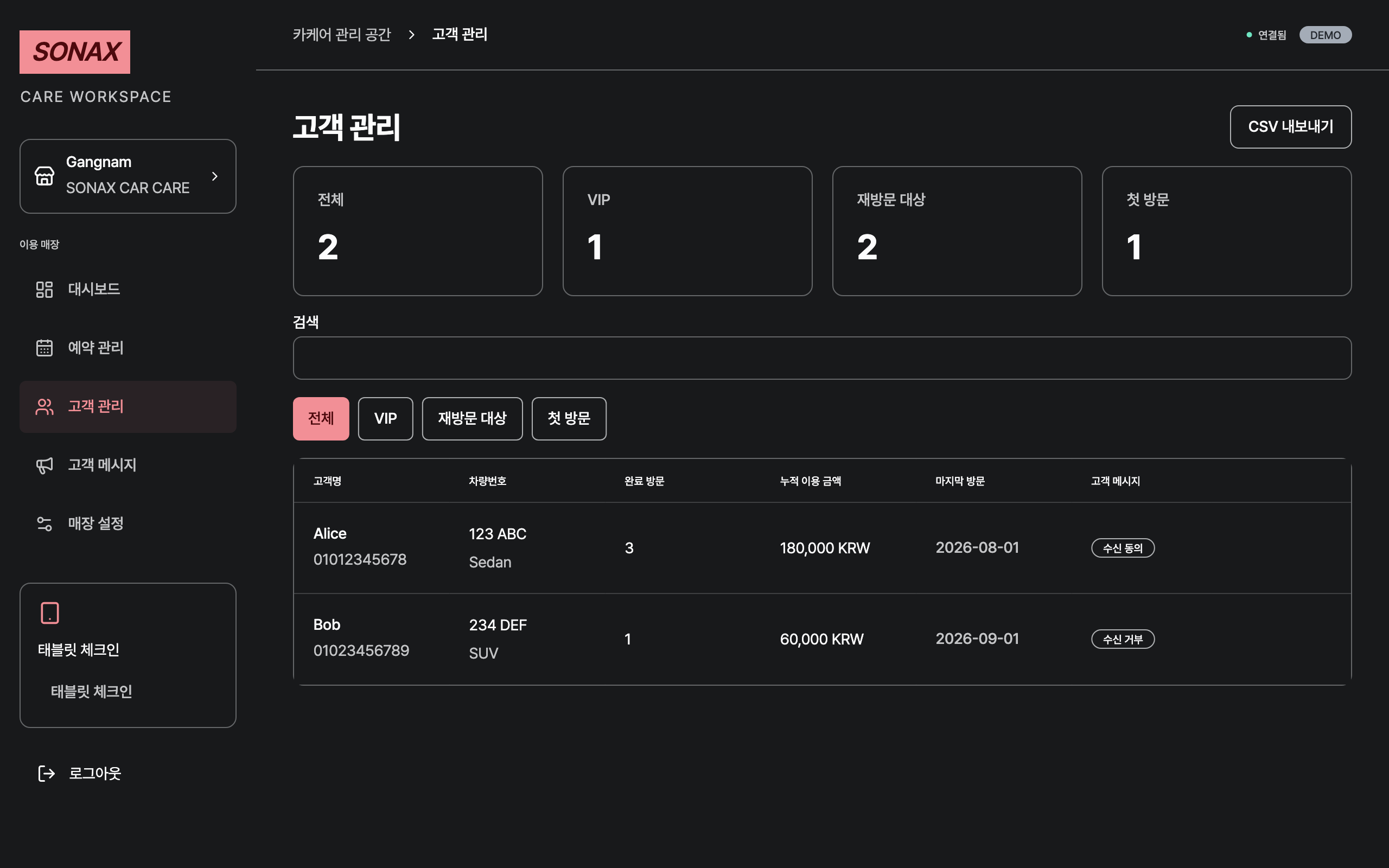Select the 재방문 대상 filter tab
Screen dimensions: 1389x868
473,418
